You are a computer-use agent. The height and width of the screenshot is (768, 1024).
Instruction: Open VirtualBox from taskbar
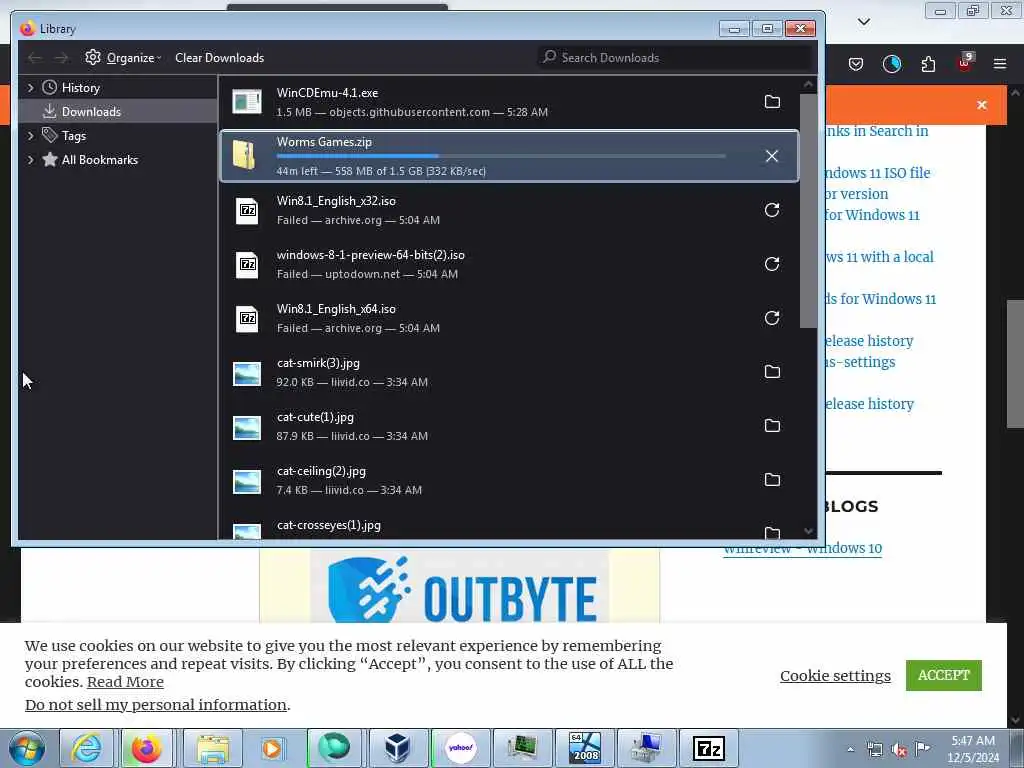pyautogui.click(x=396, y=748)
